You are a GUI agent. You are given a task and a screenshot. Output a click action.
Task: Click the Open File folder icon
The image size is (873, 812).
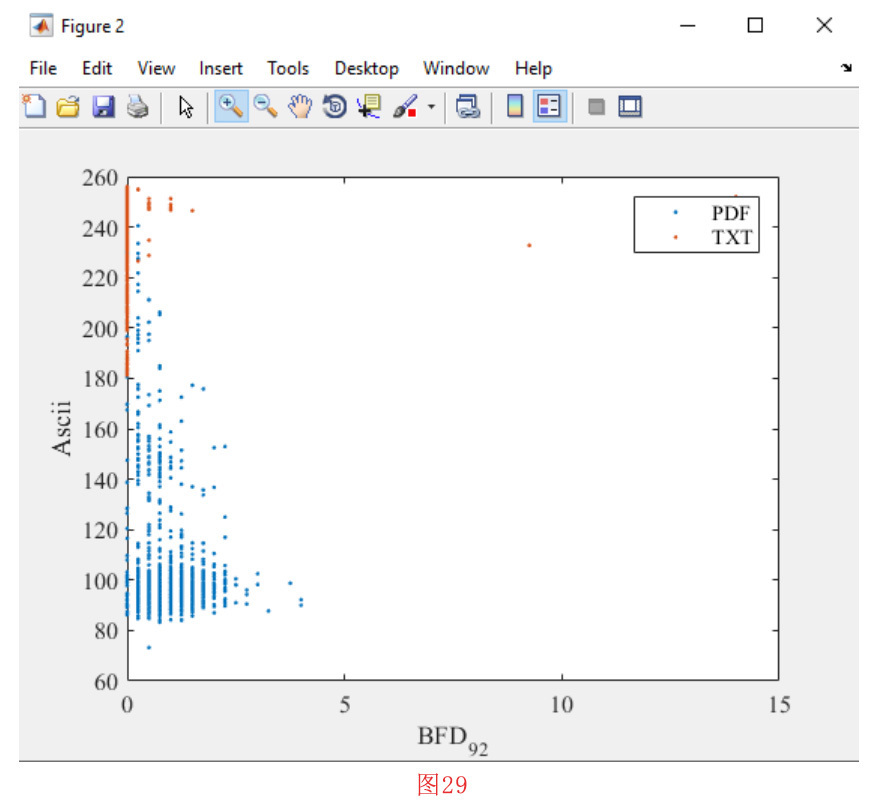(67, 107)
